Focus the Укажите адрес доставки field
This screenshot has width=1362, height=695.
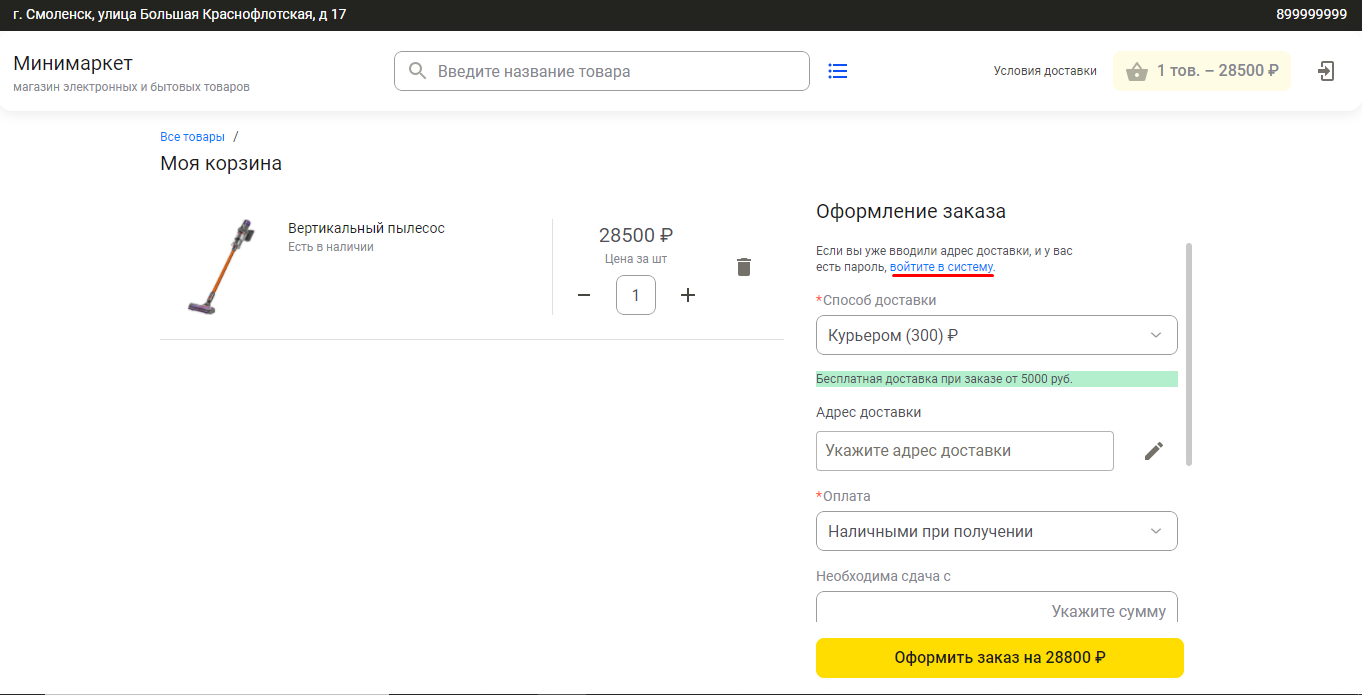(964, 451)
